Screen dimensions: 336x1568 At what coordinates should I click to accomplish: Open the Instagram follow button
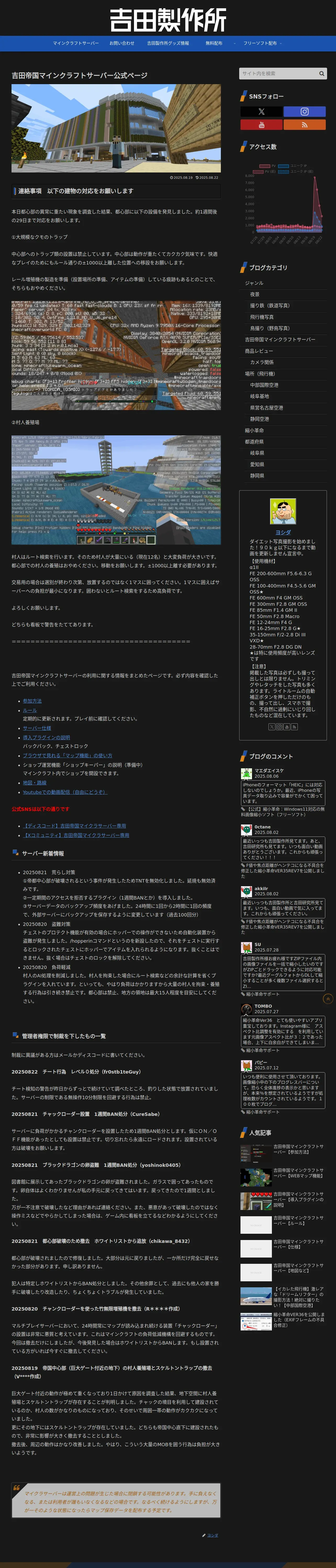click(304, 111)
